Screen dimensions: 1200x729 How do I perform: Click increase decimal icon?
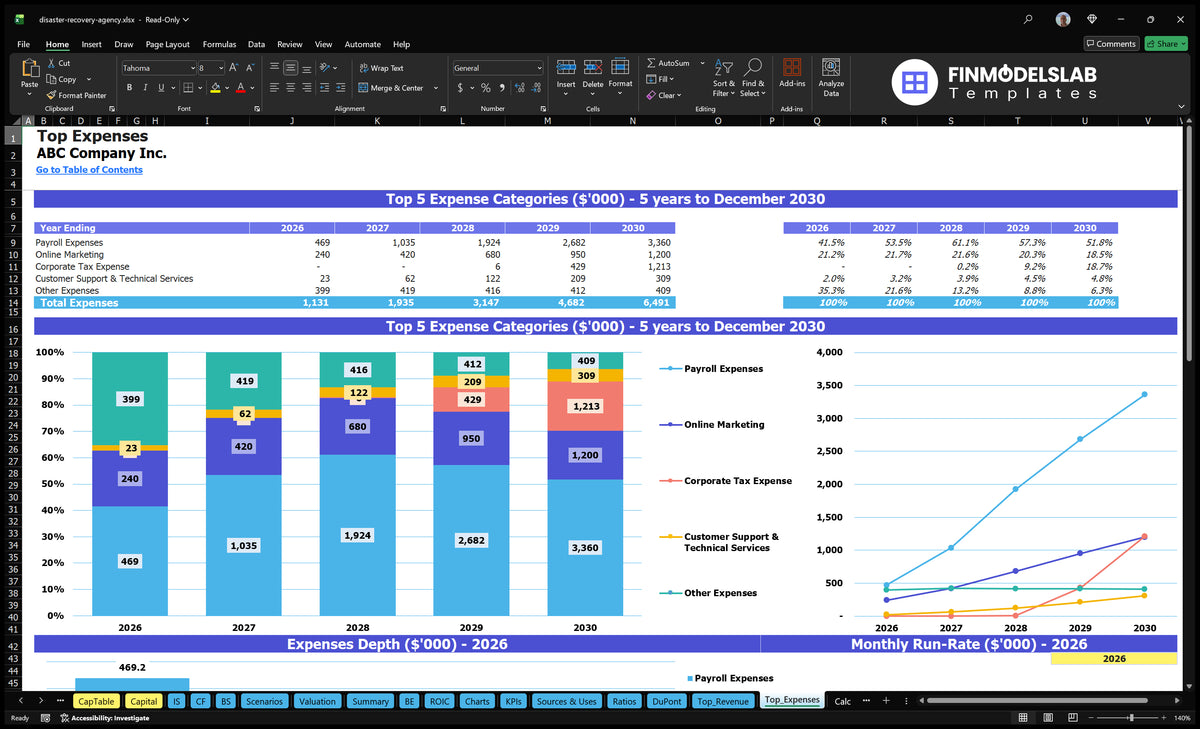click(519, 88)
